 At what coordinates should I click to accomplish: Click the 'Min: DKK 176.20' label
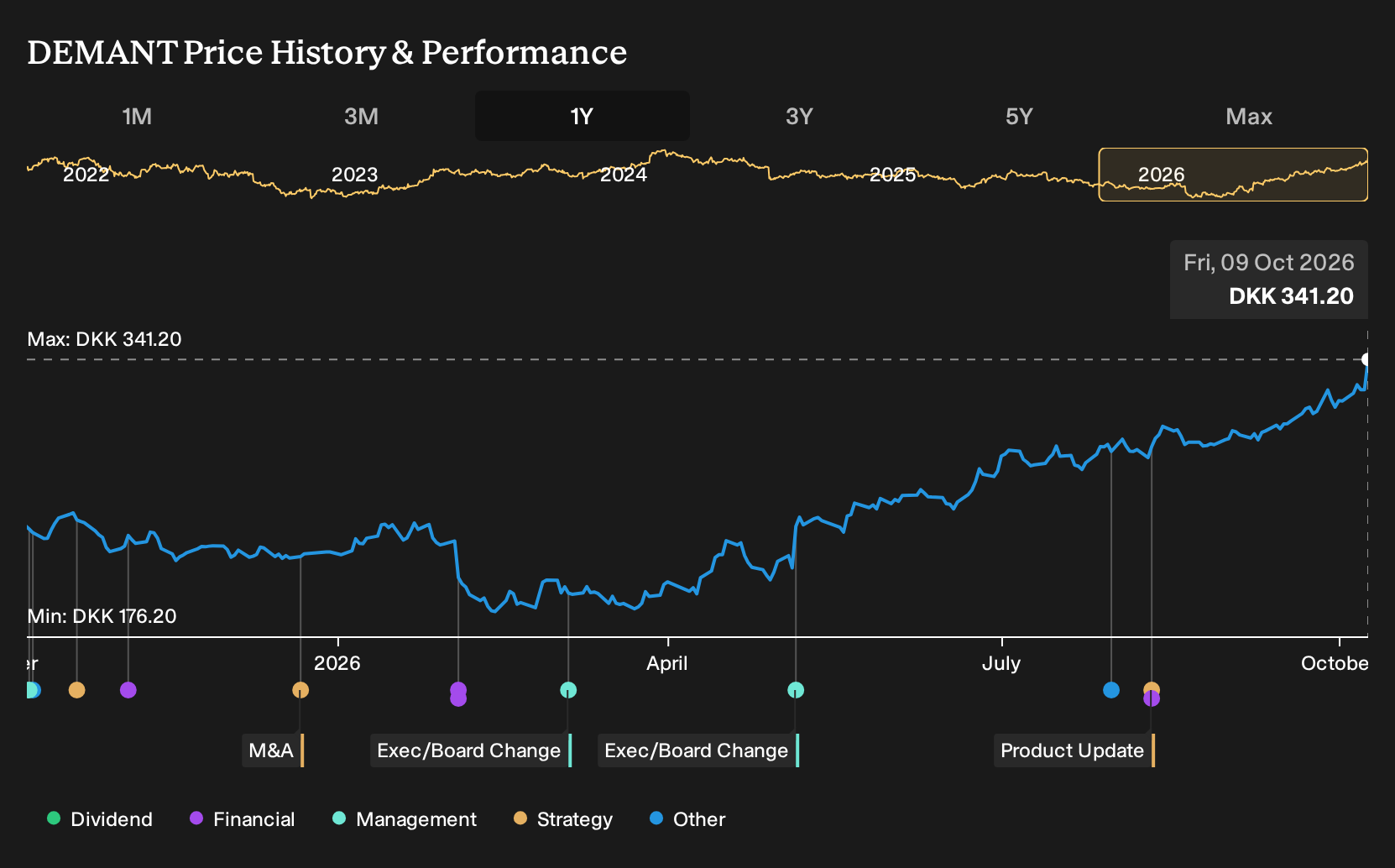102,616
